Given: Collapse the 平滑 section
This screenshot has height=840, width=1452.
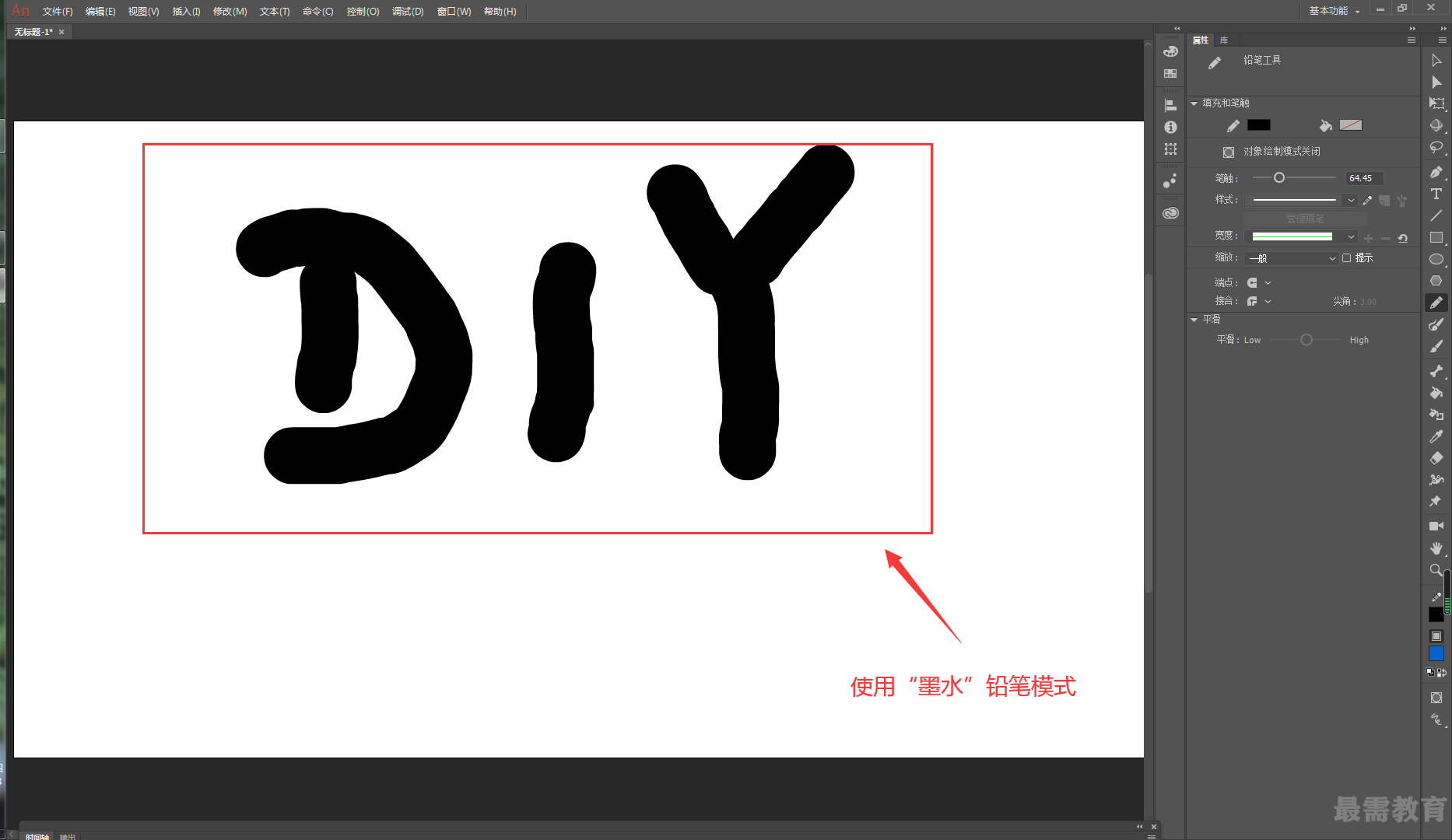Looking at the screenshot, I should (x=1194, y=320).
